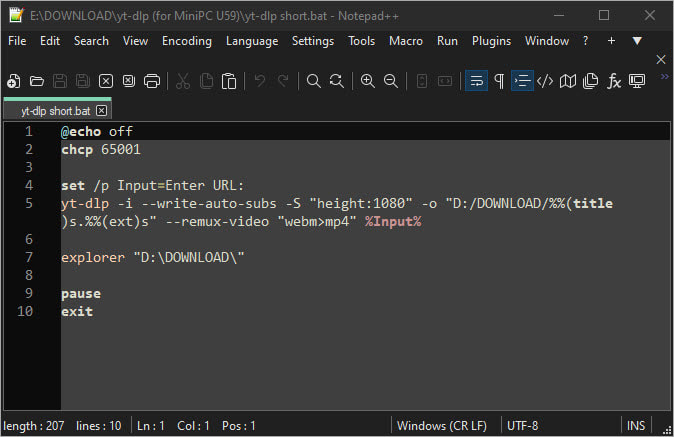The width and height of the screenshot is (674, 437).
Task: Click the Print toolbar icon
Action: (152, 81)
